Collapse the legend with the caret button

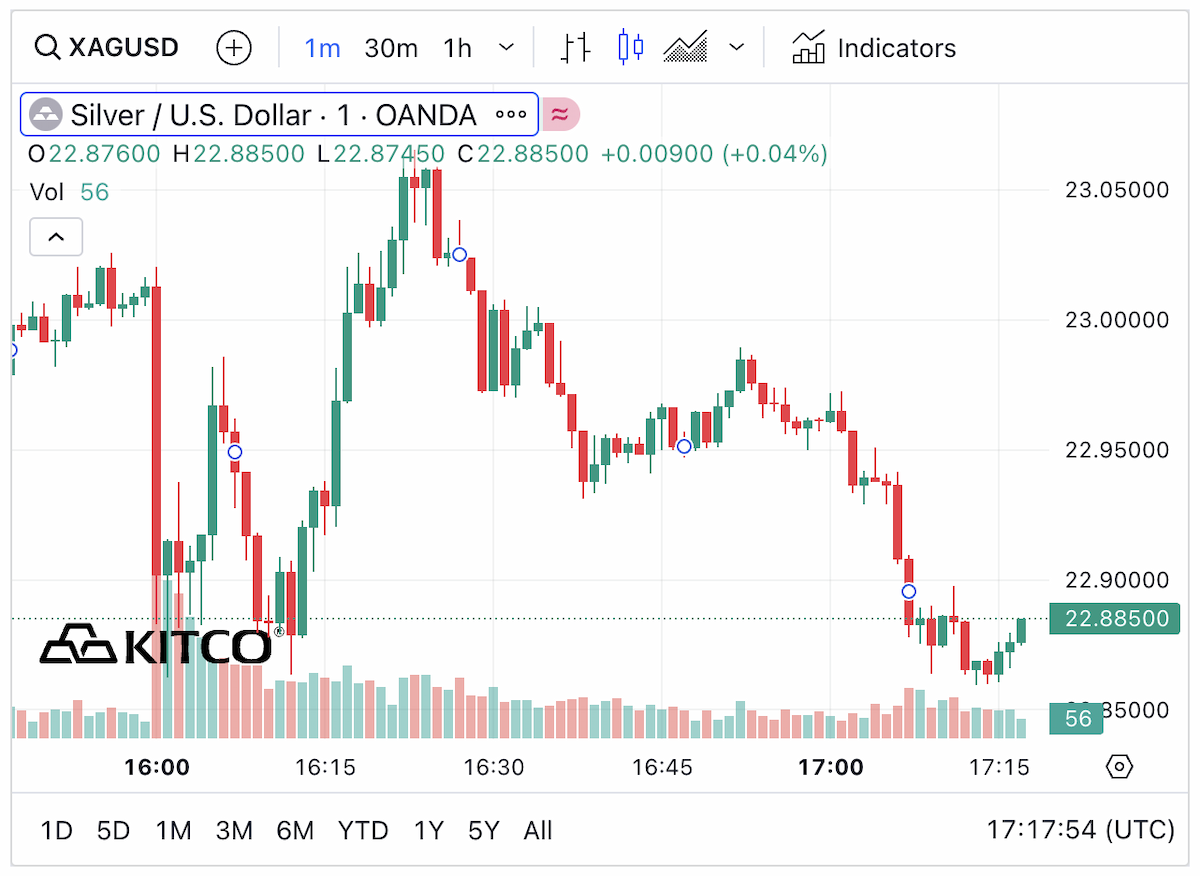tap(56, 237)
